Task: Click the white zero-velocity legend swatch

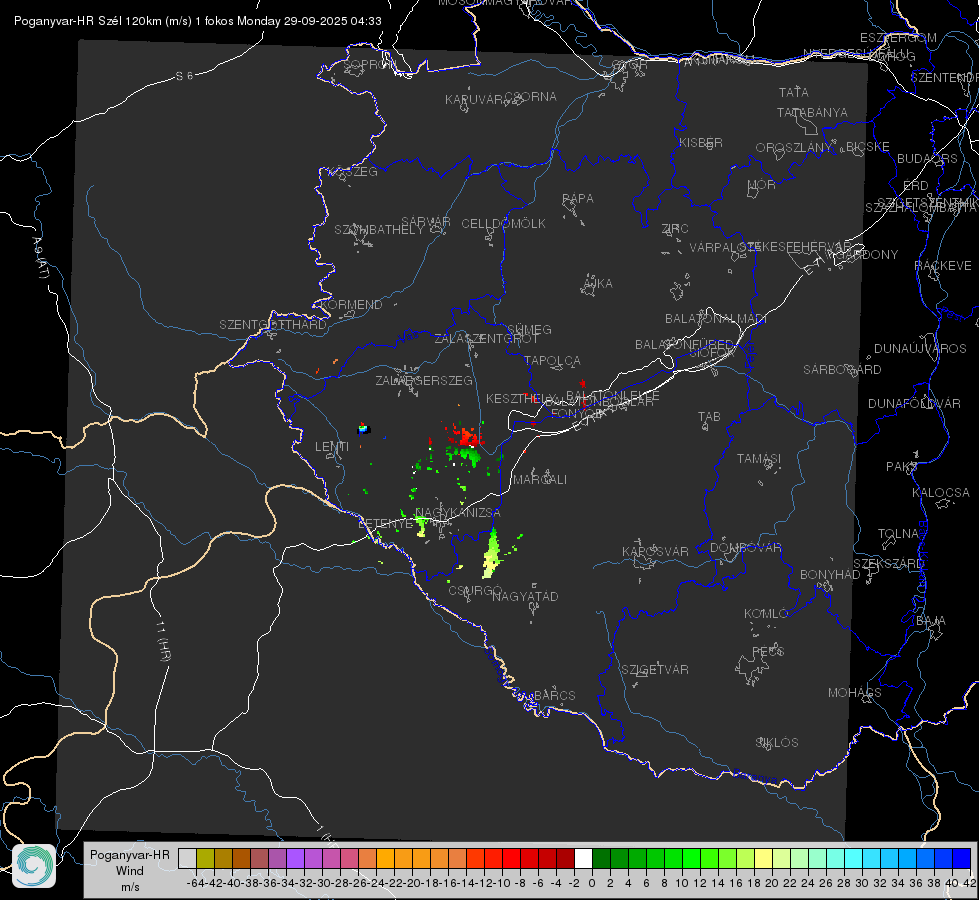Action: (x=583, y=858)
